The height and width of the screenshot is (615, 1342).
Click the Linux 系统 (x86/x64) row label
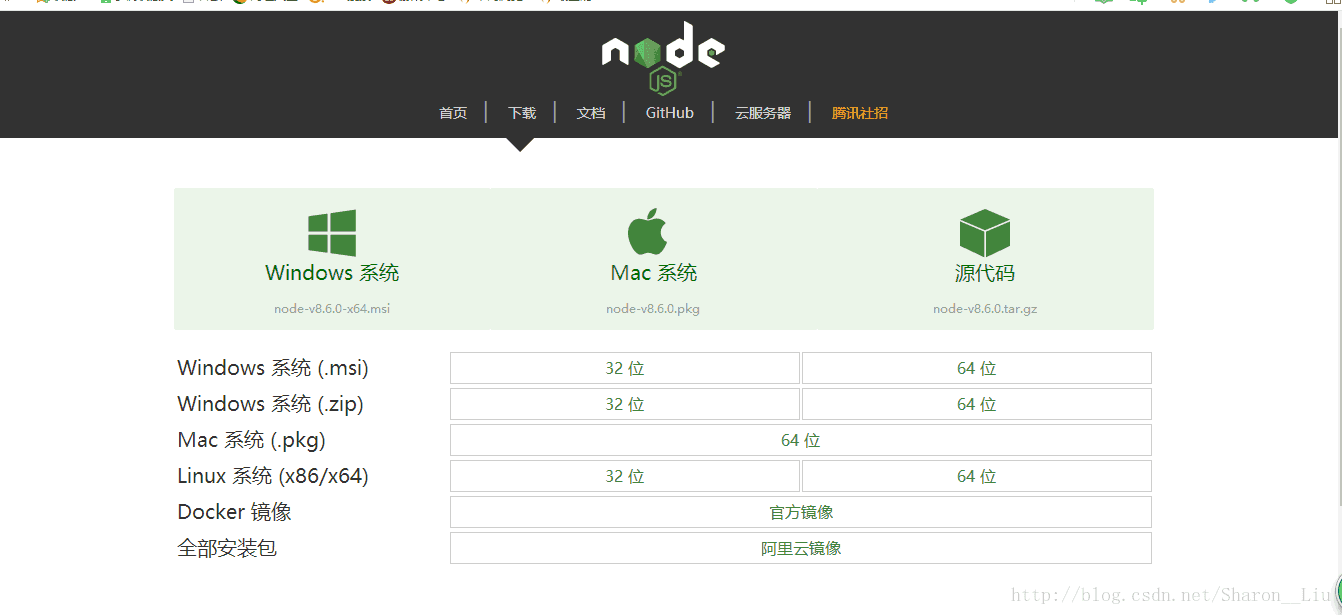(273, 476)
